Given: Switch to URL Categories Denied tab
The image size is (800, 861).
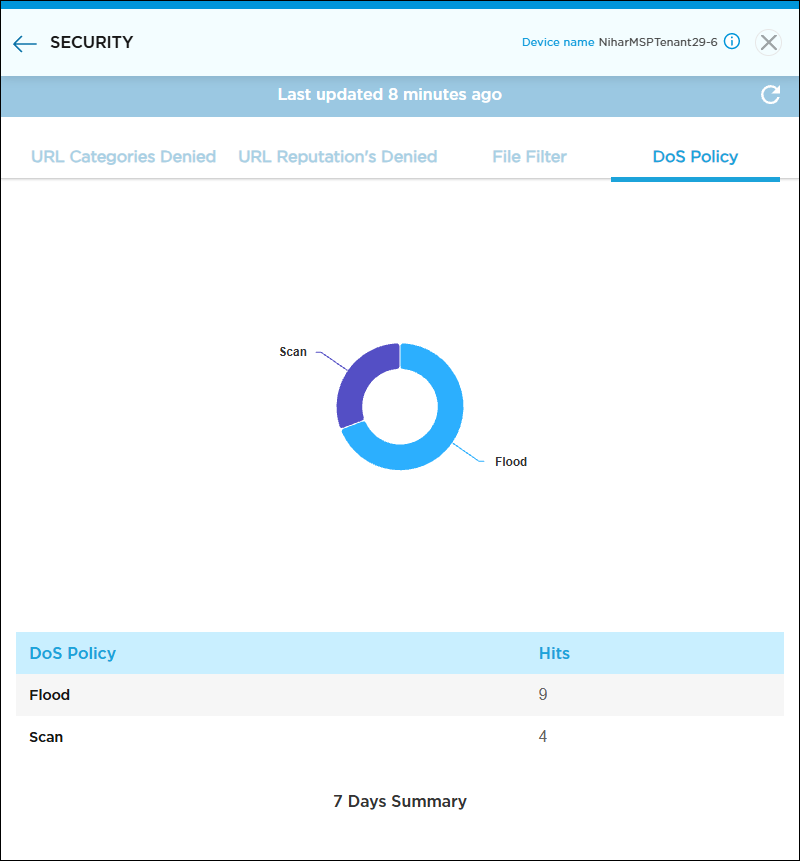Looking at the screenshot, I should click(x=123, y=157).
